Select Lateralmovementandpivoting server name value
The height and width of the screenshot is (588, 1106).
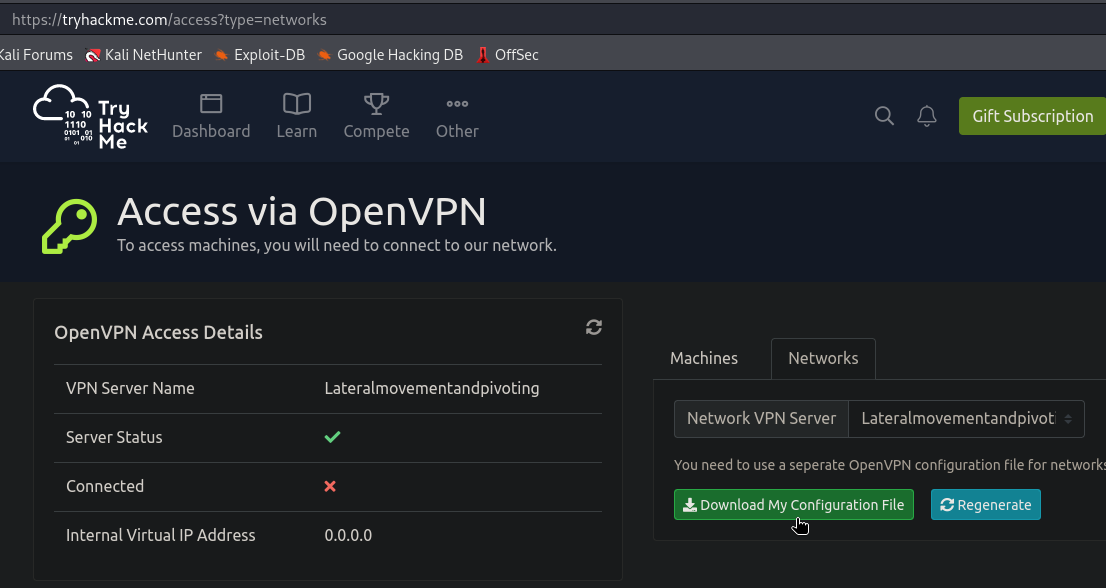click(432, 388)
